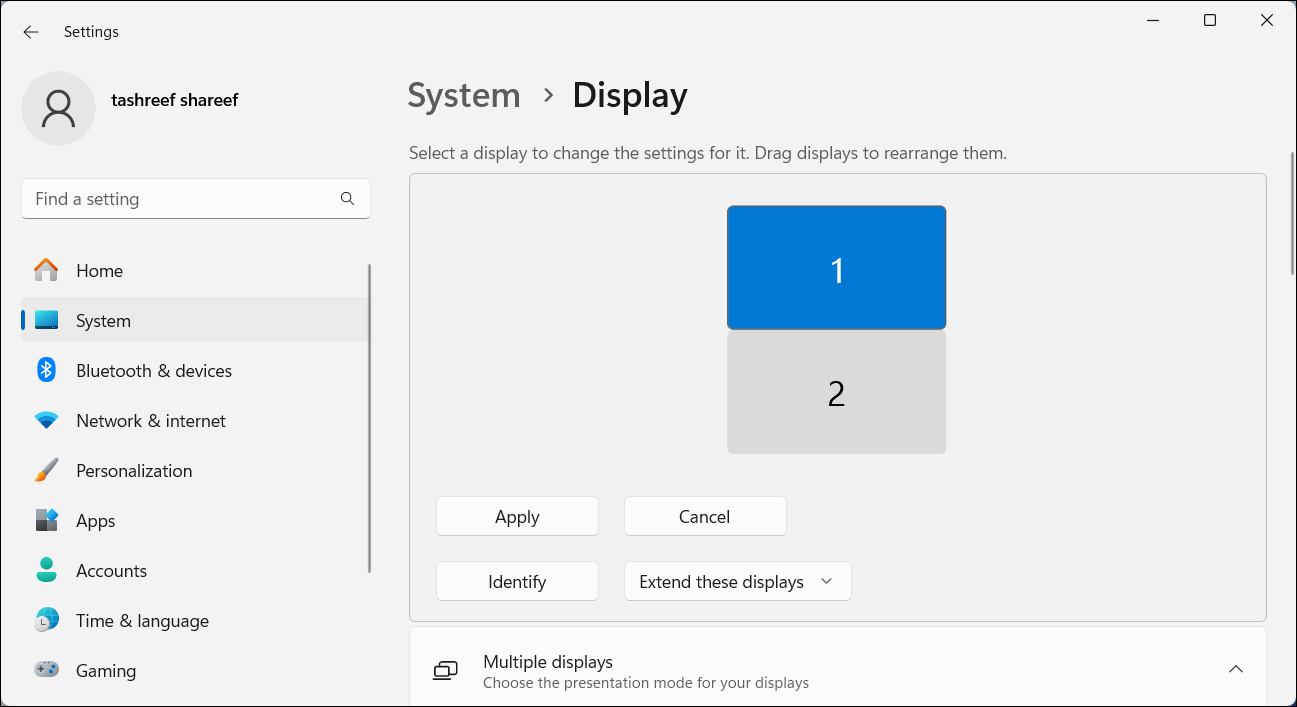Open Personalization settings via the brush icon
The width and height of the screenshot is (1297, 707).
46,470
